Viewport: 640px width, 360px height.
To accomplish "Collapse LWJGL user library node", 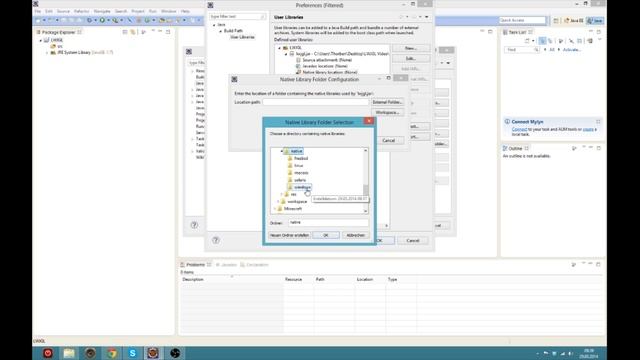I will 280,48.
